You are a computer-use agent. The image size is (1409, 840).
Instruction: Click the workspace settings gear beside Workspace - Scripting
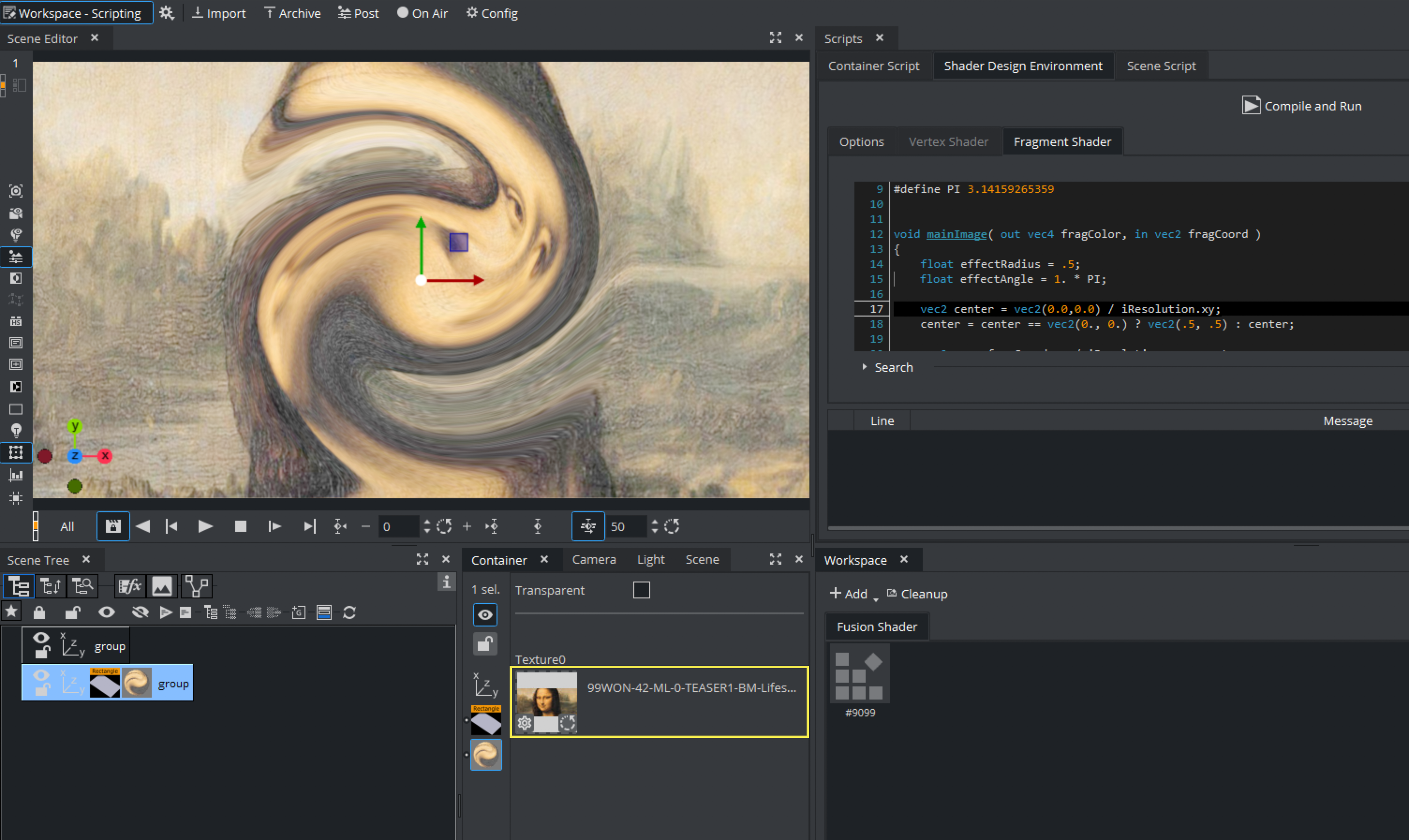click(166, 13)
